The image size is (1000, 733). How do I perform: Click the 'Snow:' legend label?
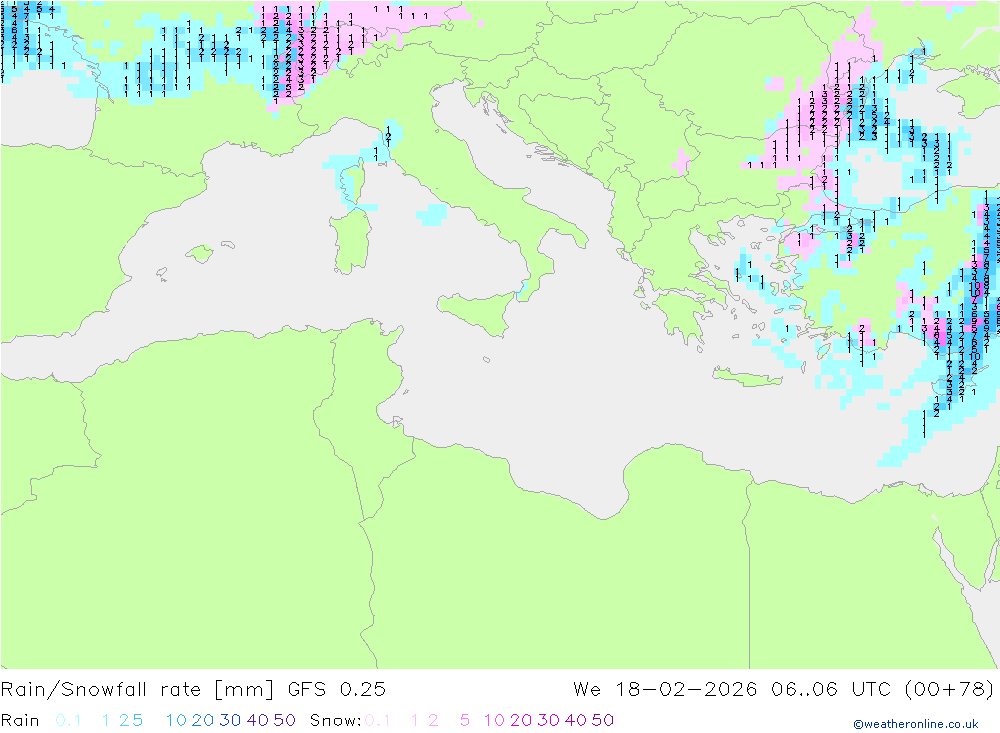tap(335, 720)
